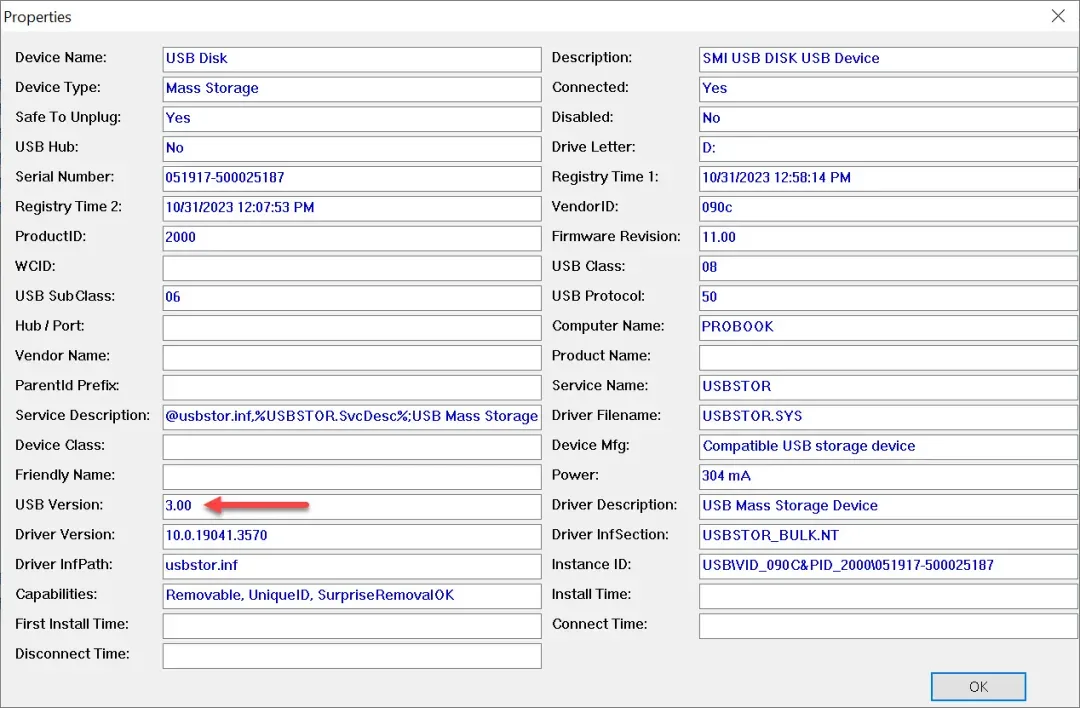Close the Properties dialog window
Image resolution: width=1080 pixels, height=708 pixels.
1057,16
